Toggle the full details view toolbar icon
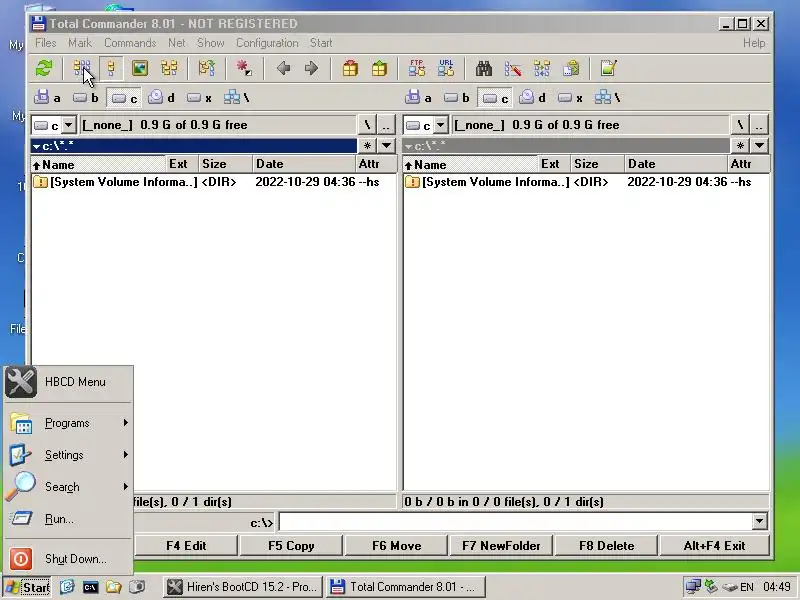The image size is (800, 600). (111, 68)
